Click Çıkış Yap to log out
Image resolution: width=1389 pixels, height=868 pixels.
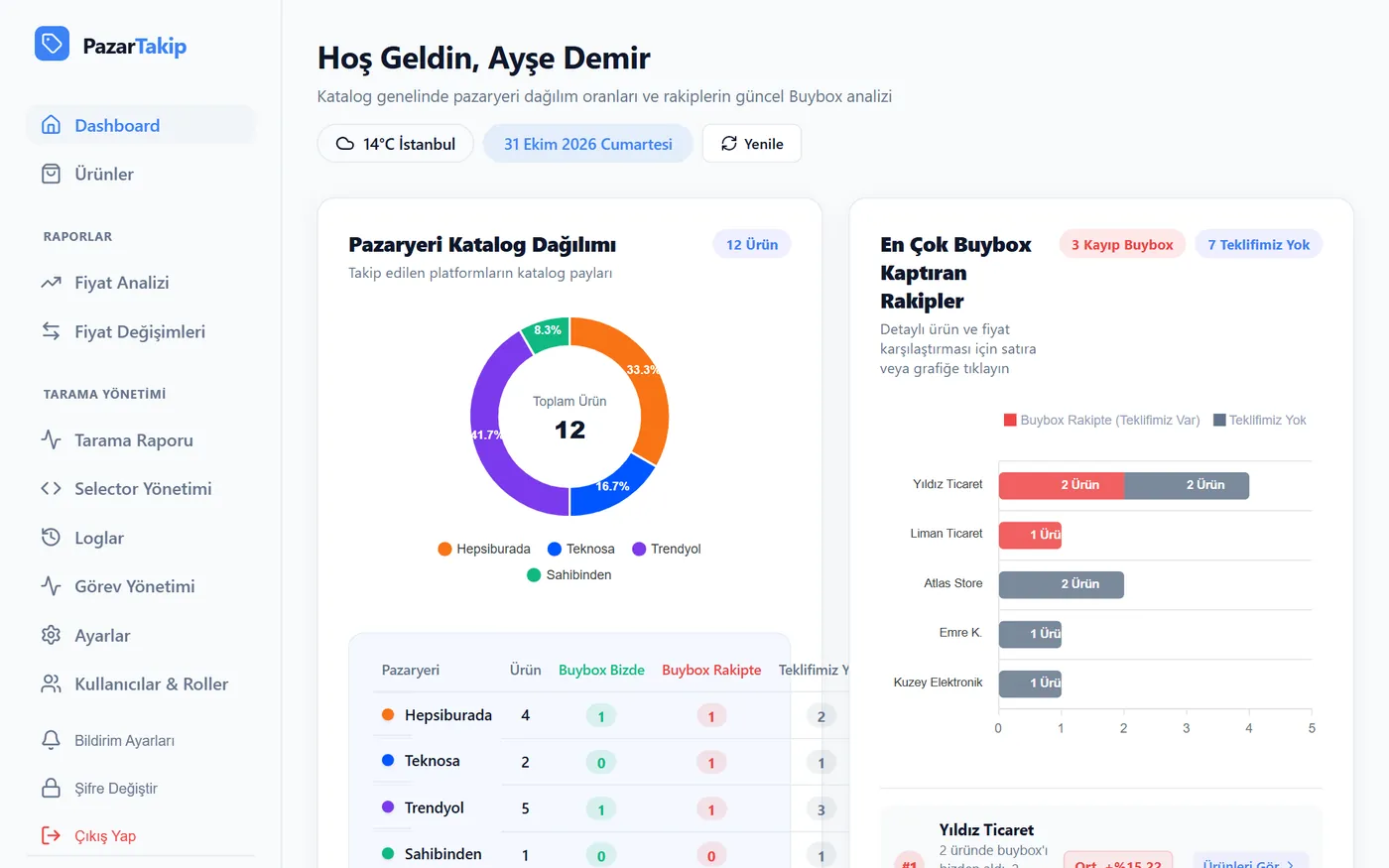pos(140,835)
